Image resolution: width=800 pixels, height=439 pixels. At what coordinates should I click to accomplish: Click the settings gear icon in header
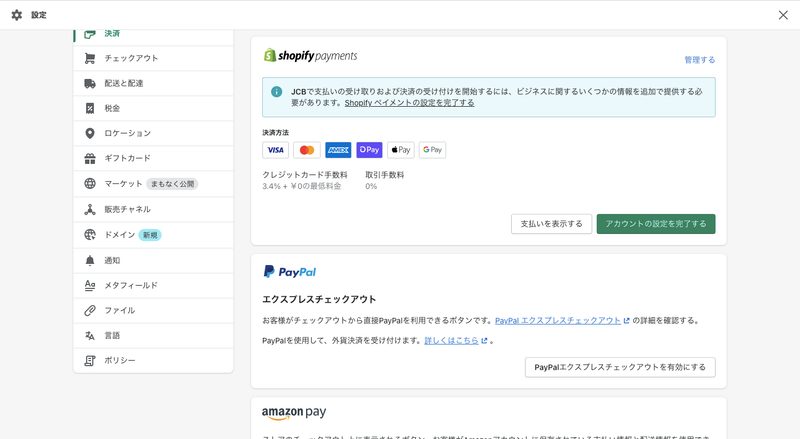click(17, 15)
